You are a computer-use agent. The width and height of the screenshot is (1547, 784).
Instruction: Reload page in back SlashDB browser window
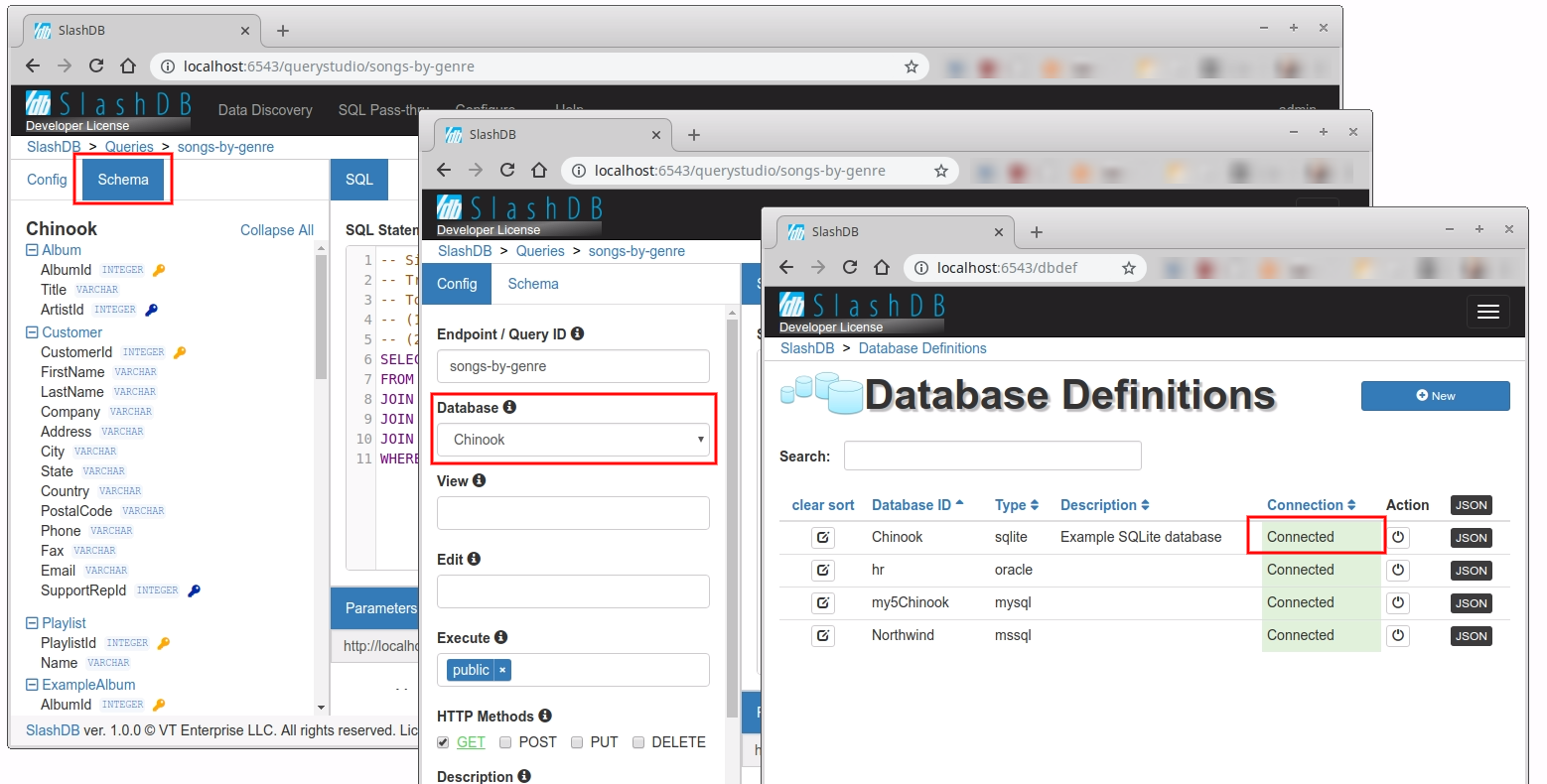[96, 65]
